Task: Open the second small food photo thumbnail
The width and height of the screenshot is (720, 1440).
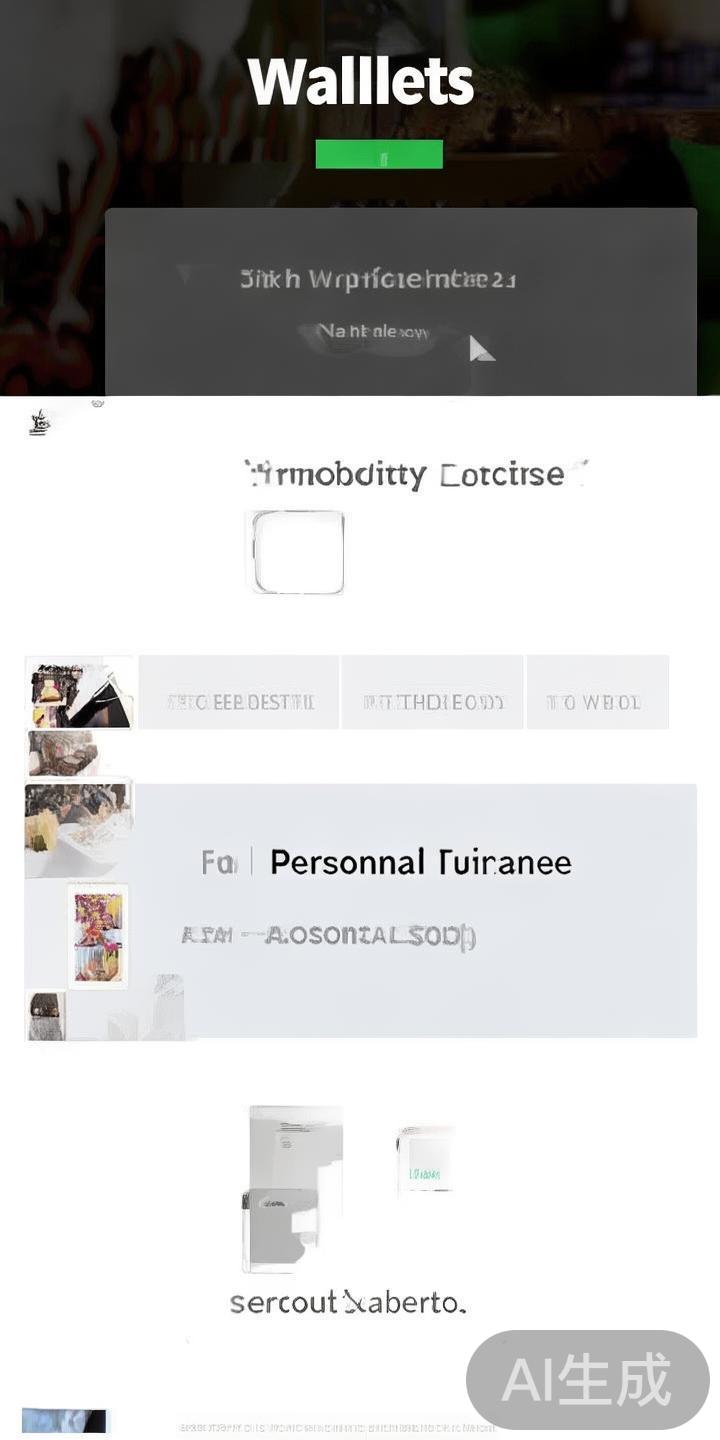Action: pyautogui.click(x=62, y=753)
